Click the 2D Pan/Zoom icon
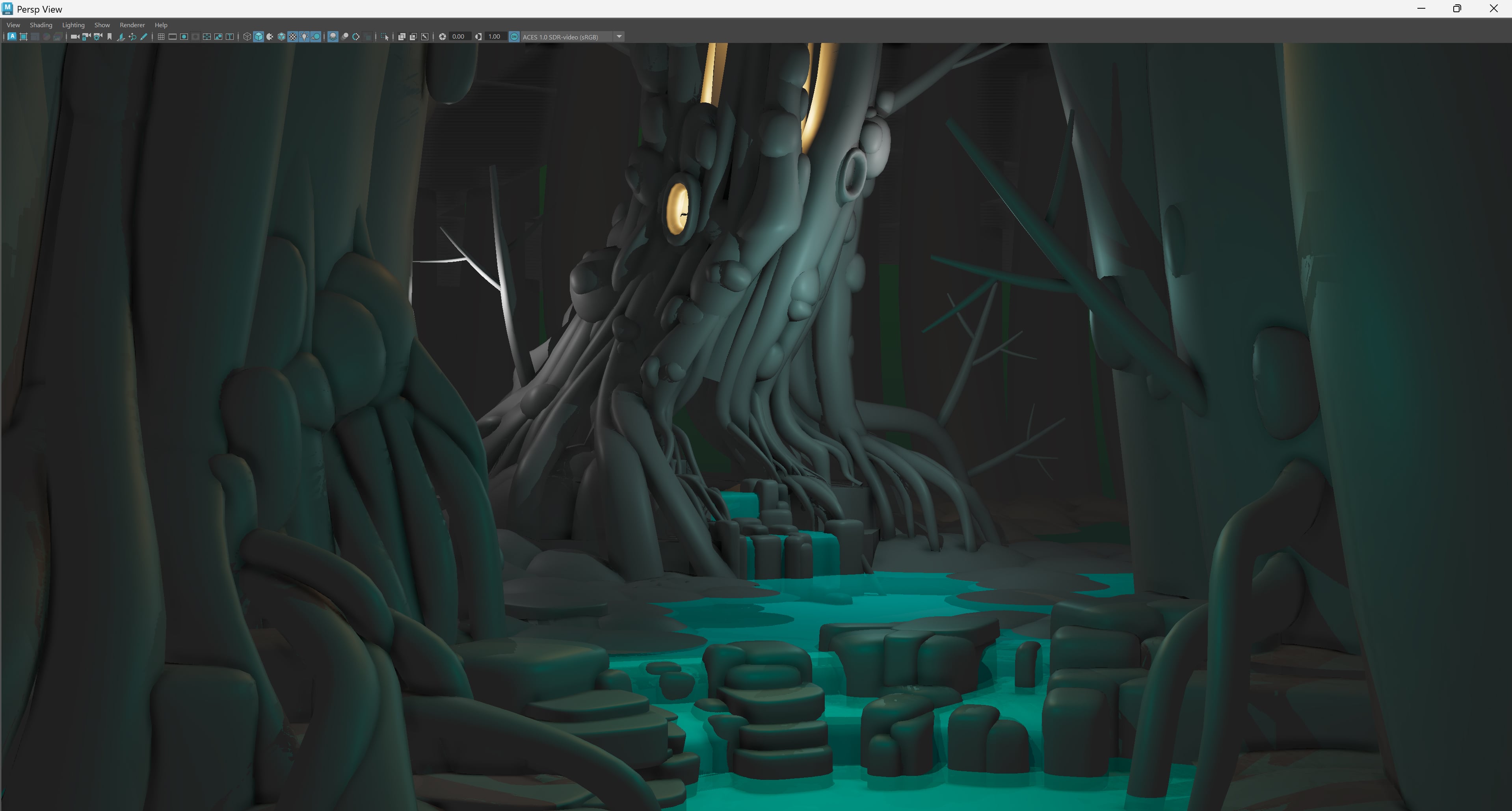The image size is (1512, 811). [133, 36]
